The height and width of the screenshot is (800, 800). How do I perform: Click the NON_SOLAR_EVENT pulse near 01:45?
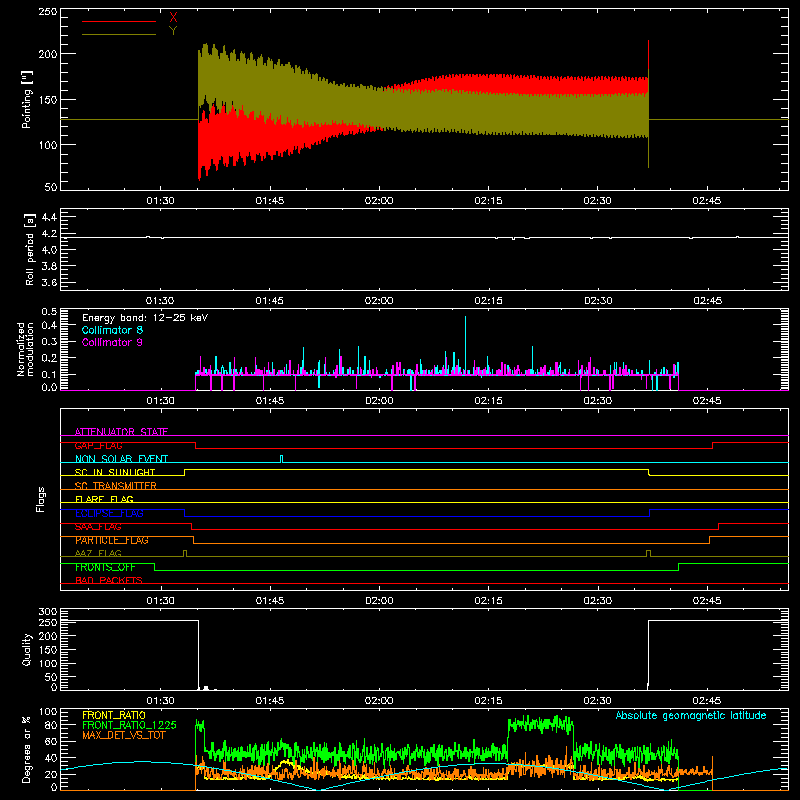[x=282, y=459]
